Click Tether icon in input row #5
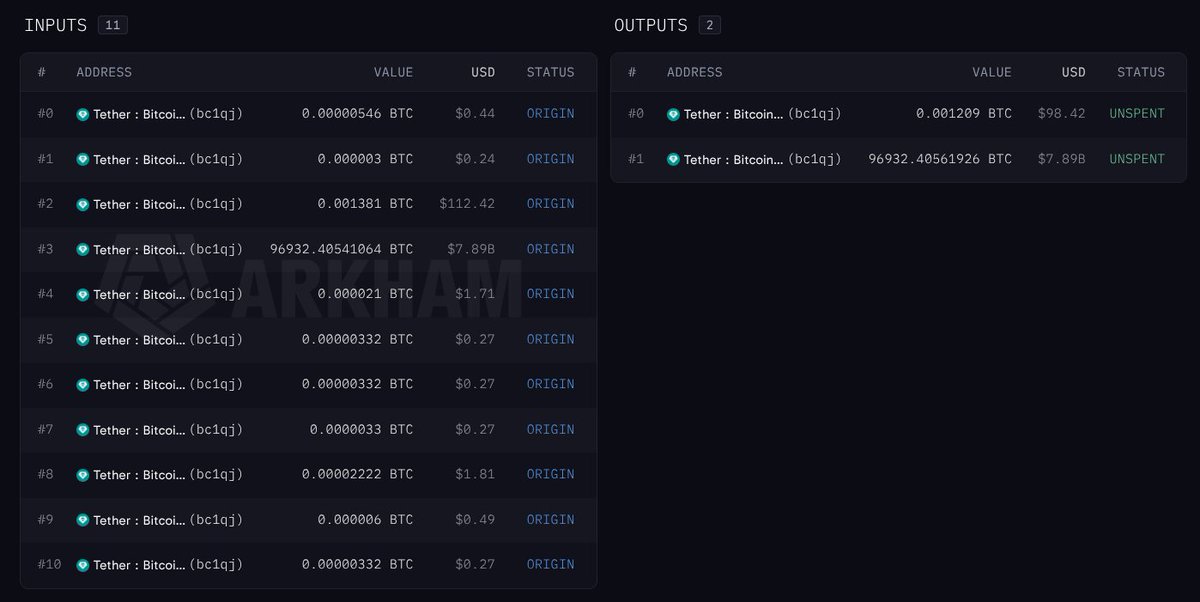 coord(83,340)
